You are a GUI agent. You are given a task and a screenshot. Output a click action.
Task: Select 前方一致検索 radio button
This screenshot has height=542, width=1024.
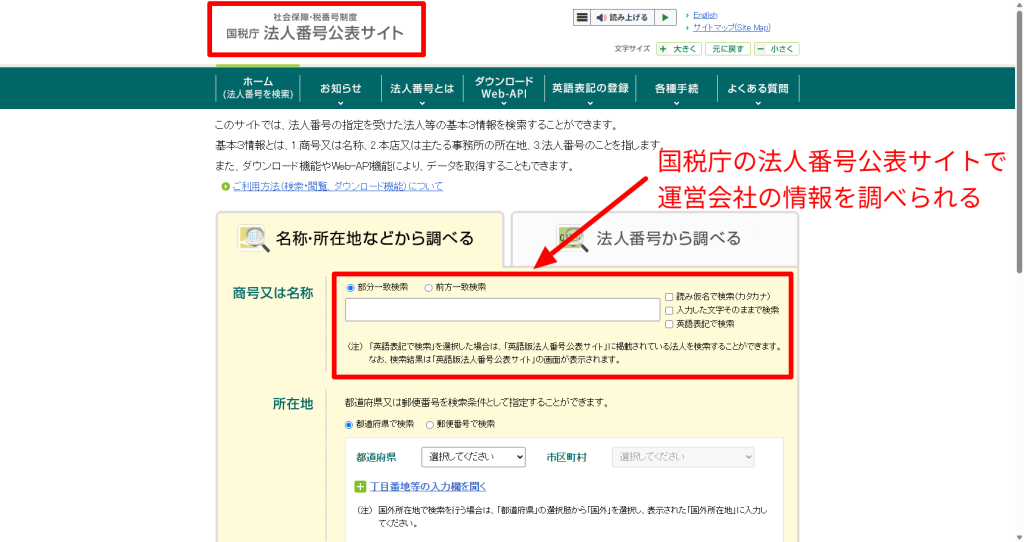coord(428,288)
